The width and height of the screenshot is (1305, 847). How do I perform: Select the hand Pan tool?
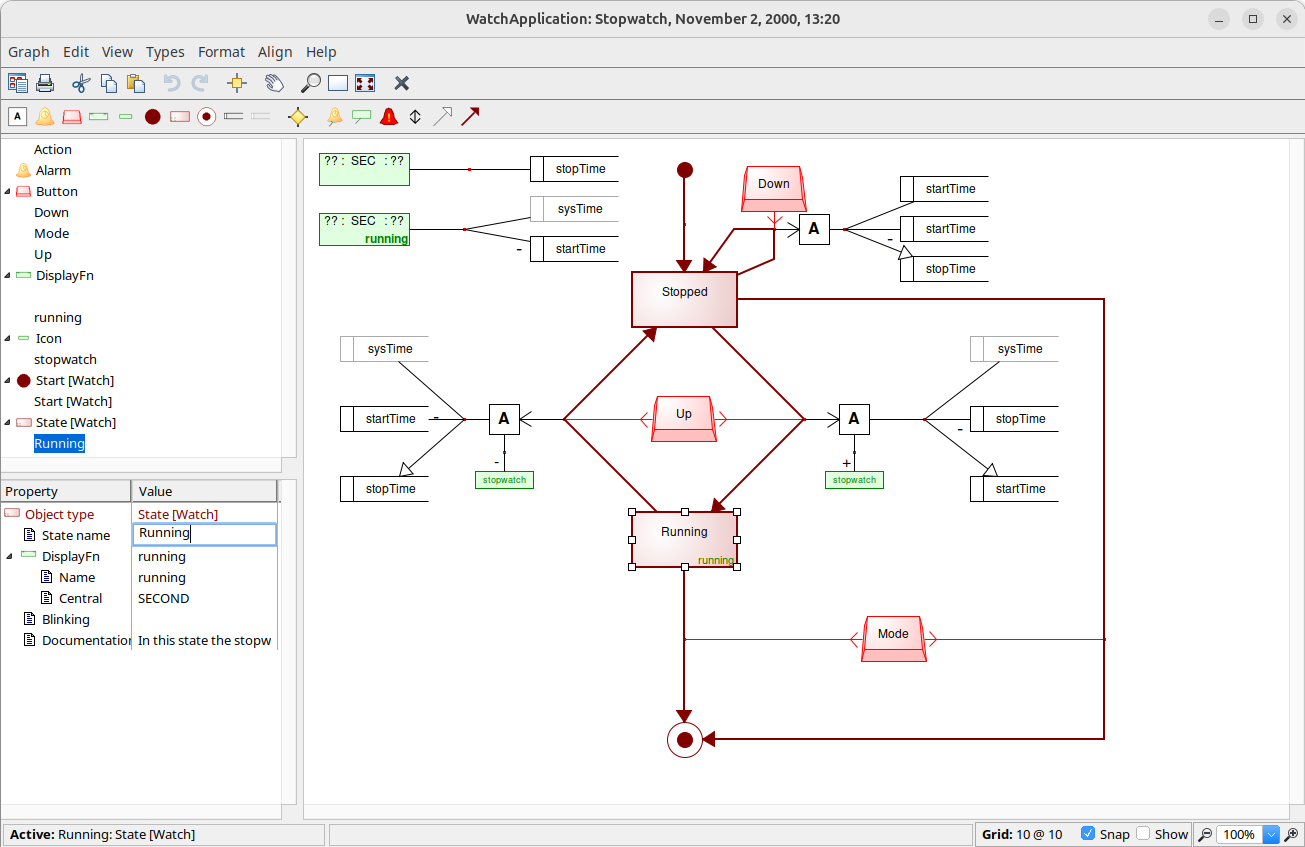[x=274, y=84]
